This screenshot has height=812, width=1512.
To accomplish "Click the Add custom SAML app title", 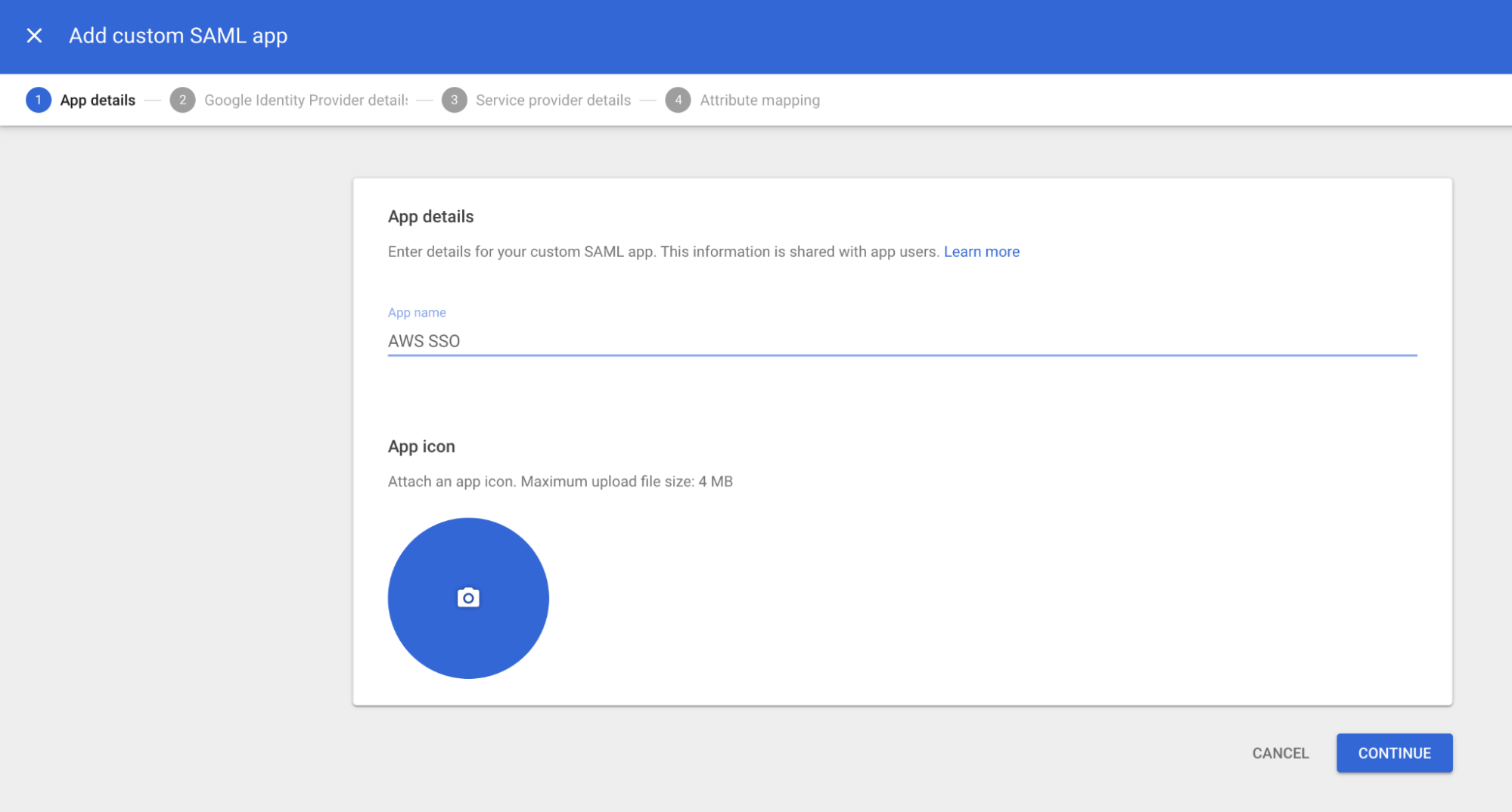I will point(178,36).
